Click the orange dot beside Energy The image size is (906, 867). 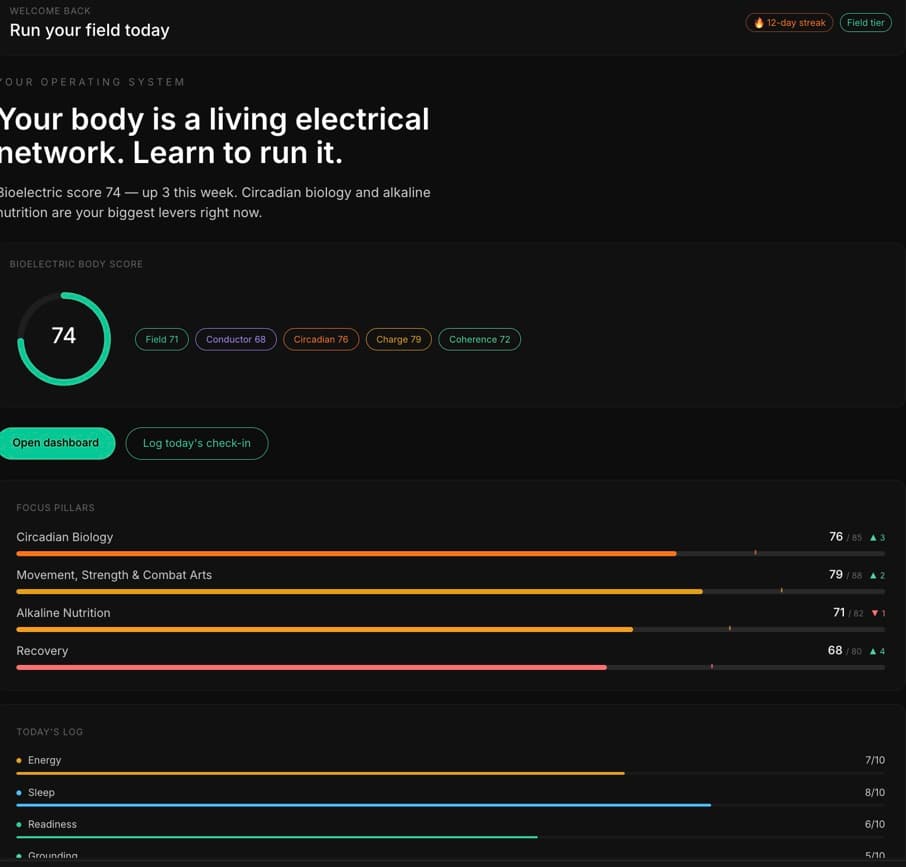(19, 760)
